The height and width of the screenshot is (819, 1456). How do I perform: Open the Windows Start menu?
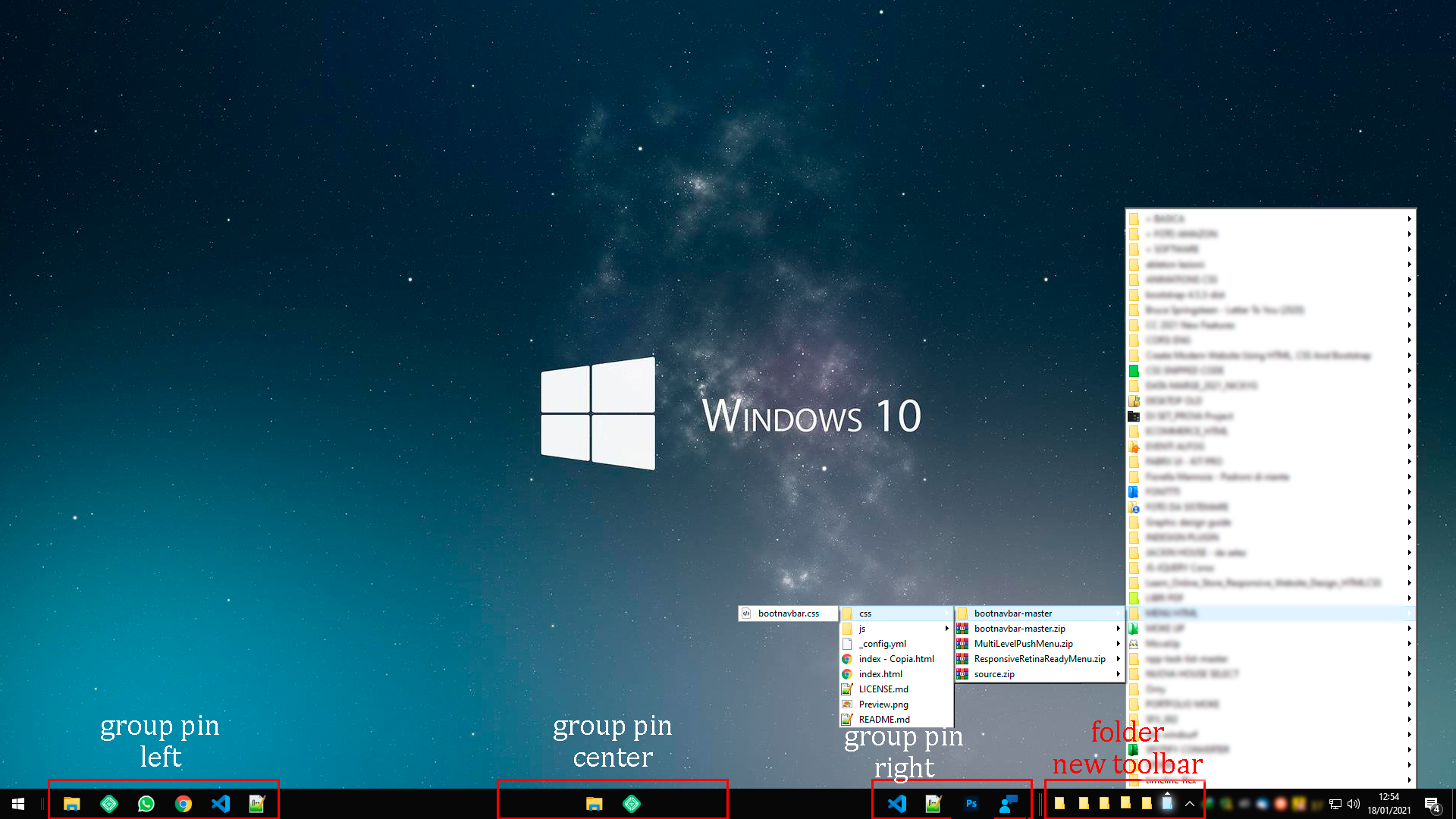coord(18,804)
